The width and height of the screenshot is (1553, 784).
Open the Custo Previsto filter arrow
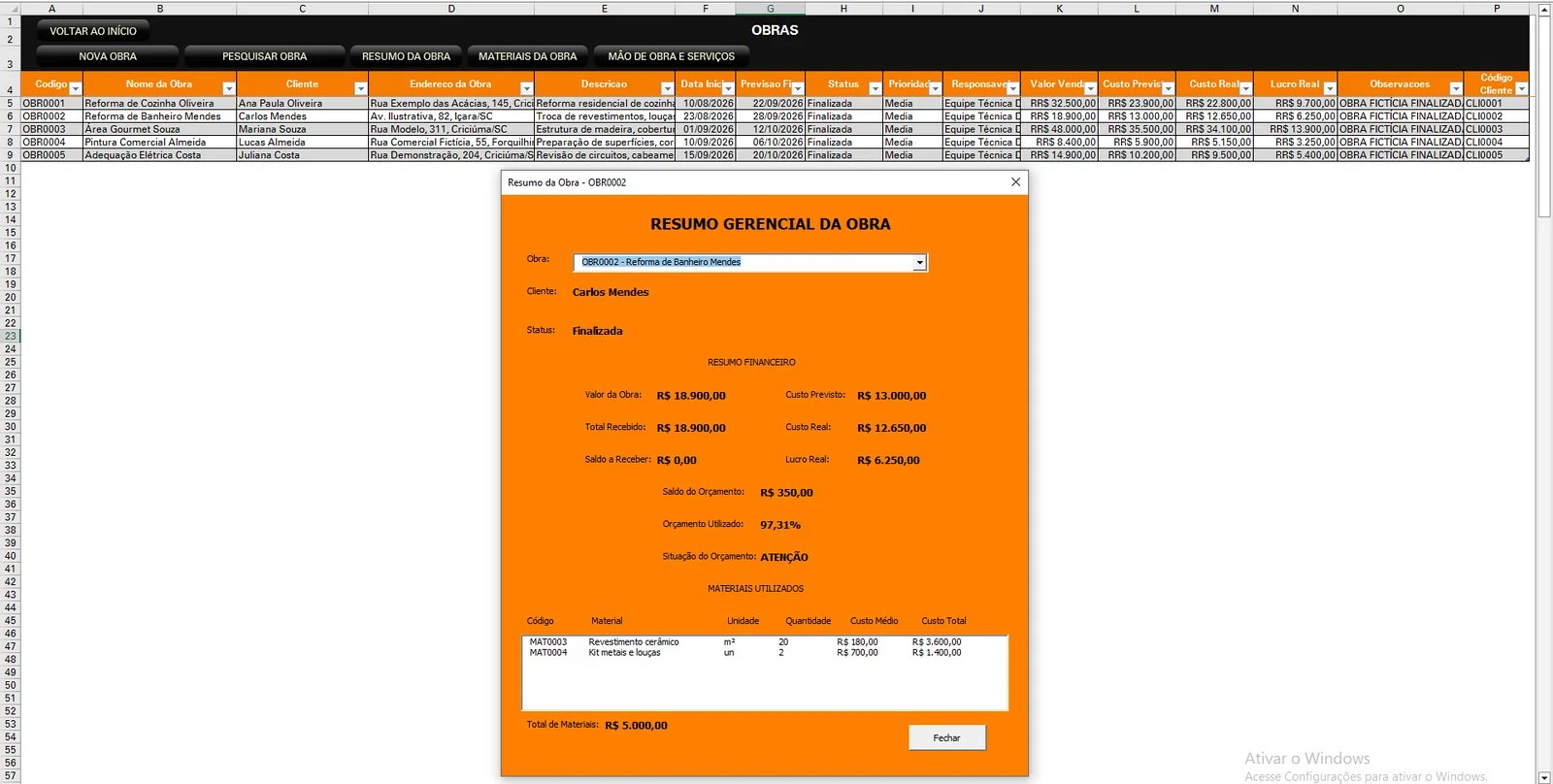click(1169, 89)
